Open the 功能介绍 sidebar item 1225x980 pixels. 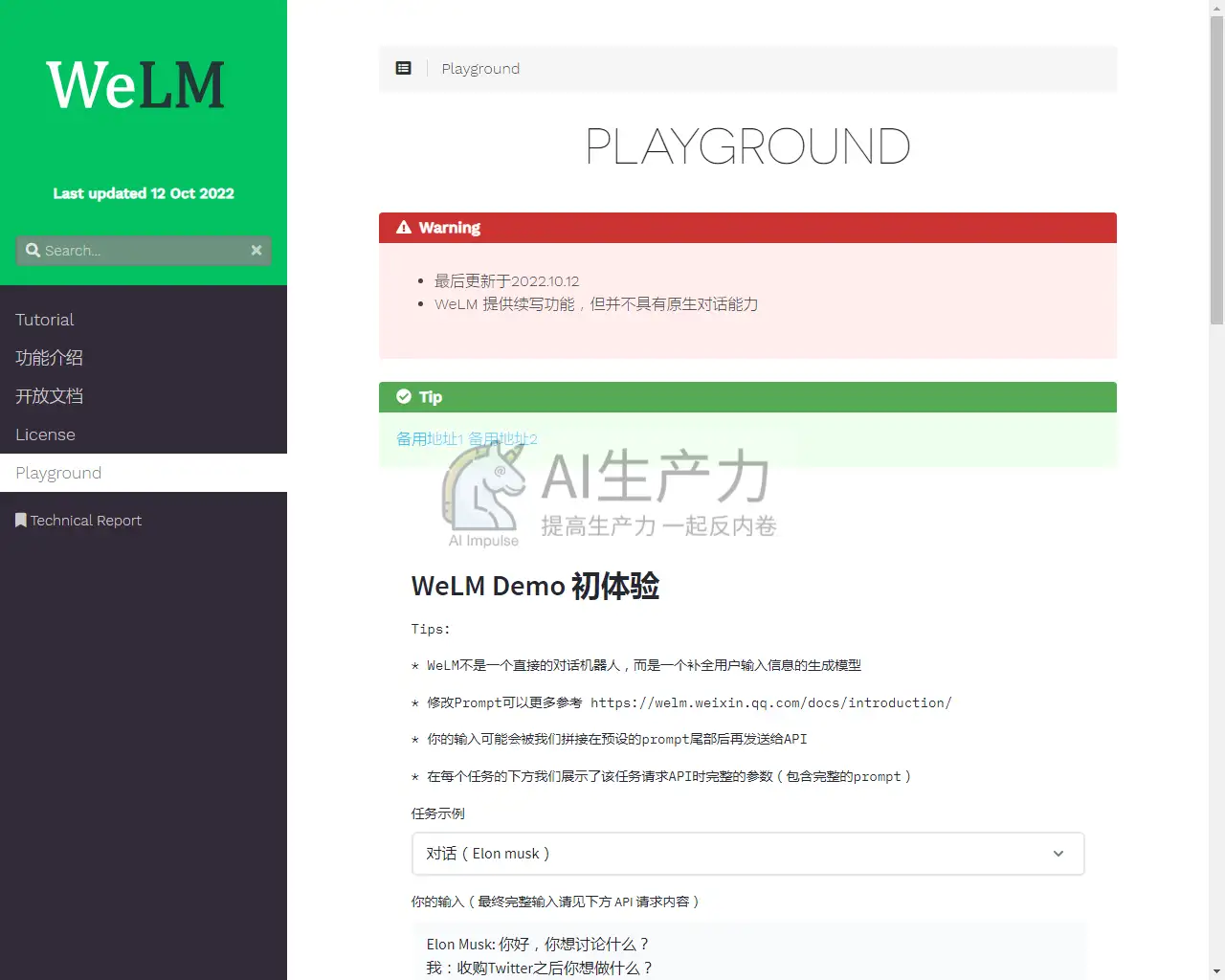tap(144, 358)
